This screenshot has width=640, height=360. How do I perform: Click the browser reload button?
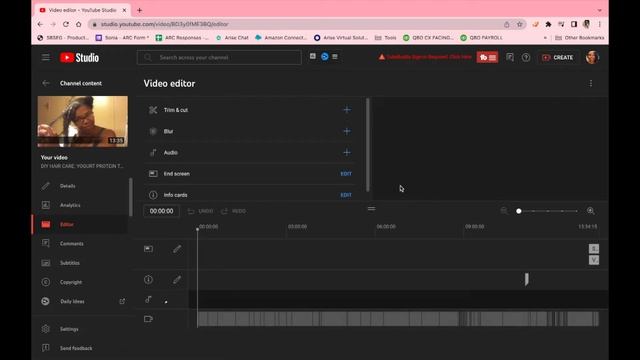click(66, 24)
